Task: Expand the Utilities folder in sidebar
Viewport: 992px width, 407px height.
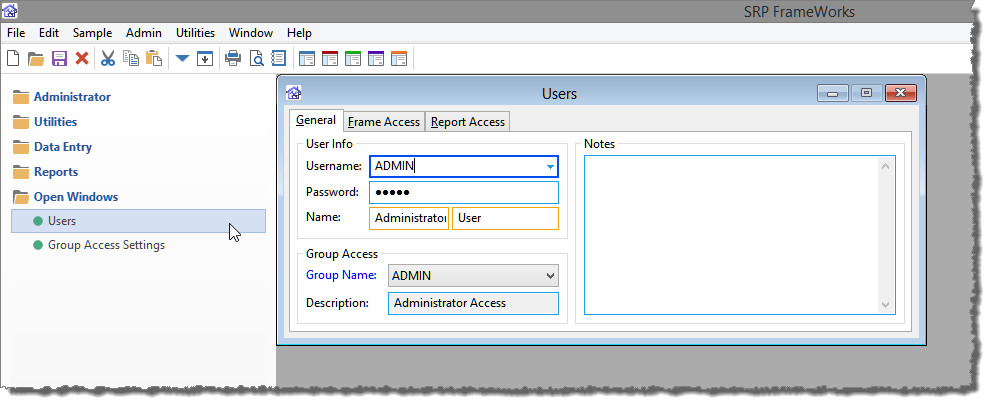Action: click(x=56, y=122)
